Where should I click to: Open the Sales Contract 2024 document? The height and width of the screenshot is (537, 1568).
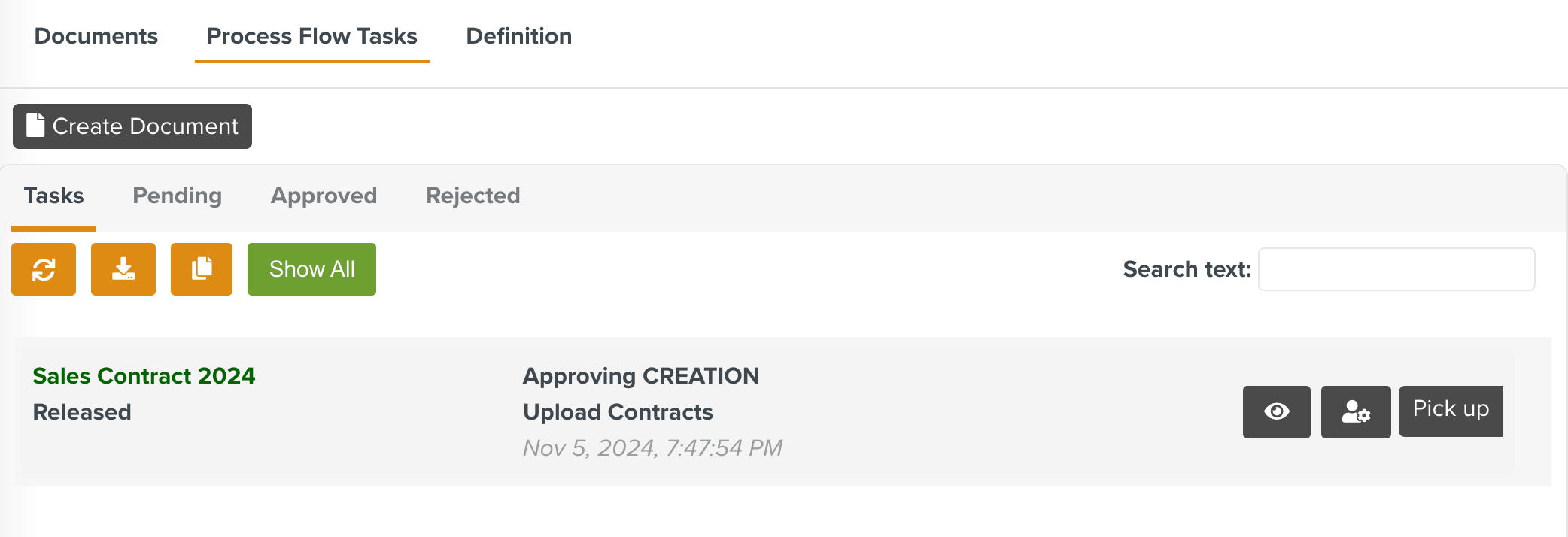coord(144,375)
